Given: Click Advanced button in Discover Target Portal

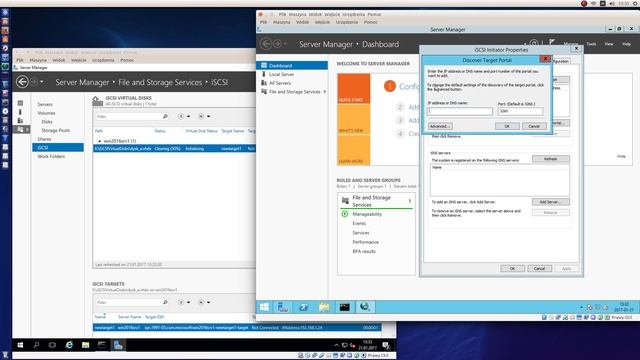Looking at the screenshot, I should point(440,126).
